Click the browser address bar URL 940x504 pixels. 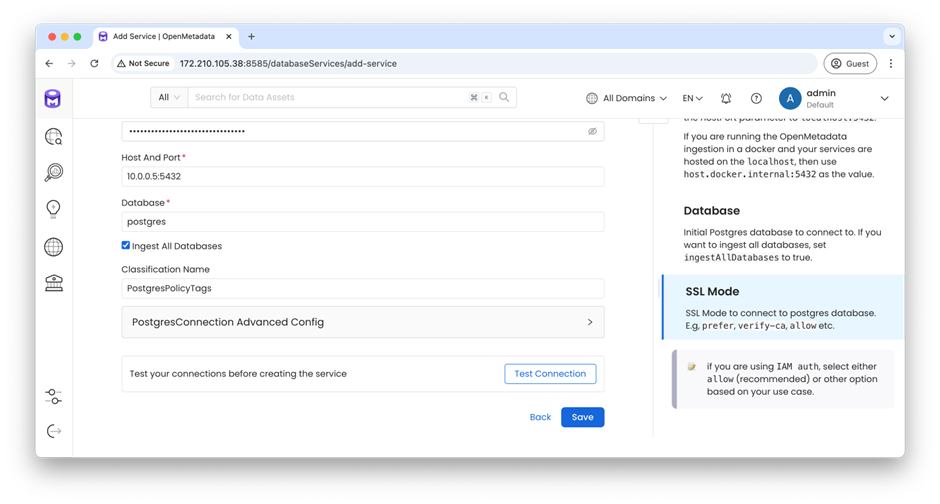click(288, 64)
